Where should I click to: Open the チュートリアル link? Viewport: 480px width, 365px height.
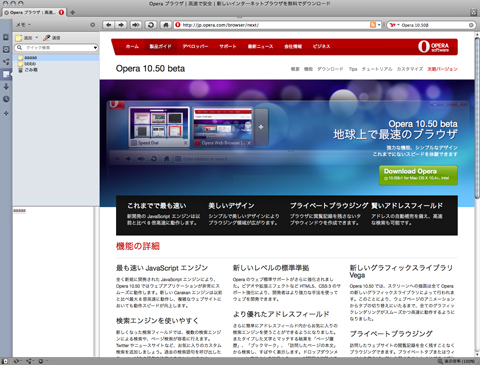pos(377,69)
